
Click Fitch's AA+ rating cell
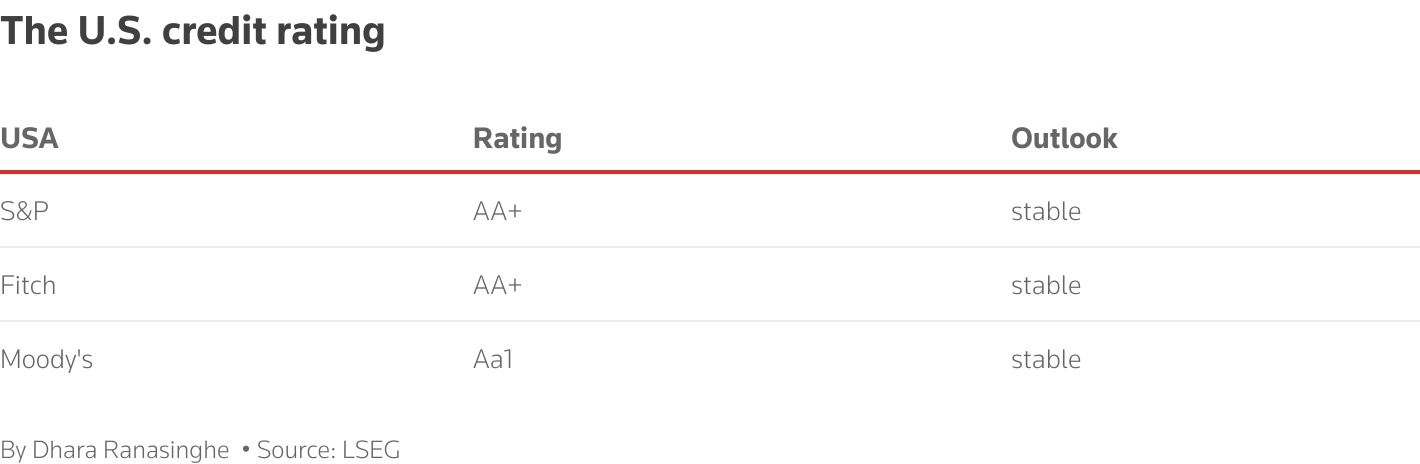click(x=497, y=285)
